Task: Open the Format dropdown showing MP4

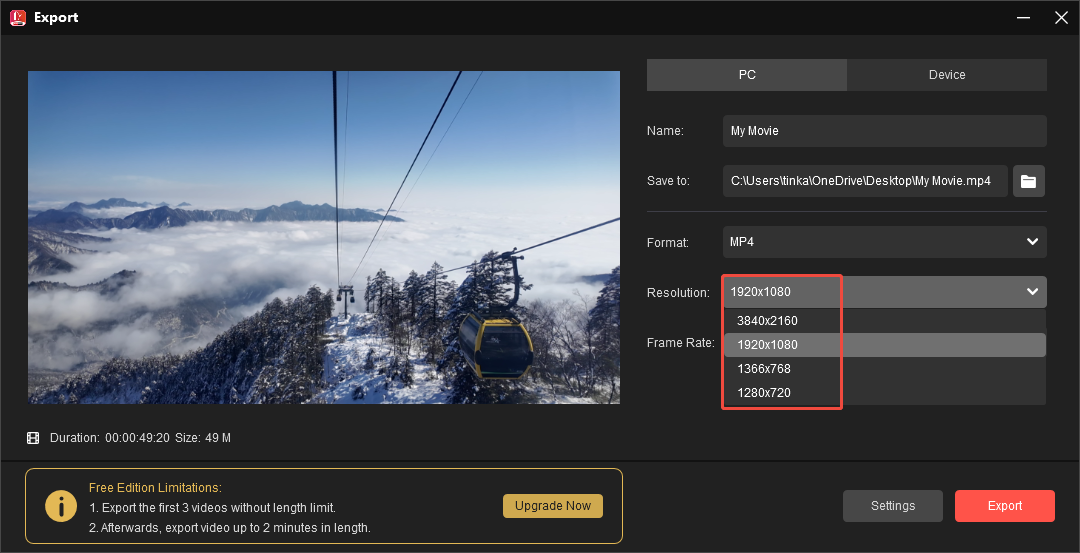Action: [x=884, y=242]
